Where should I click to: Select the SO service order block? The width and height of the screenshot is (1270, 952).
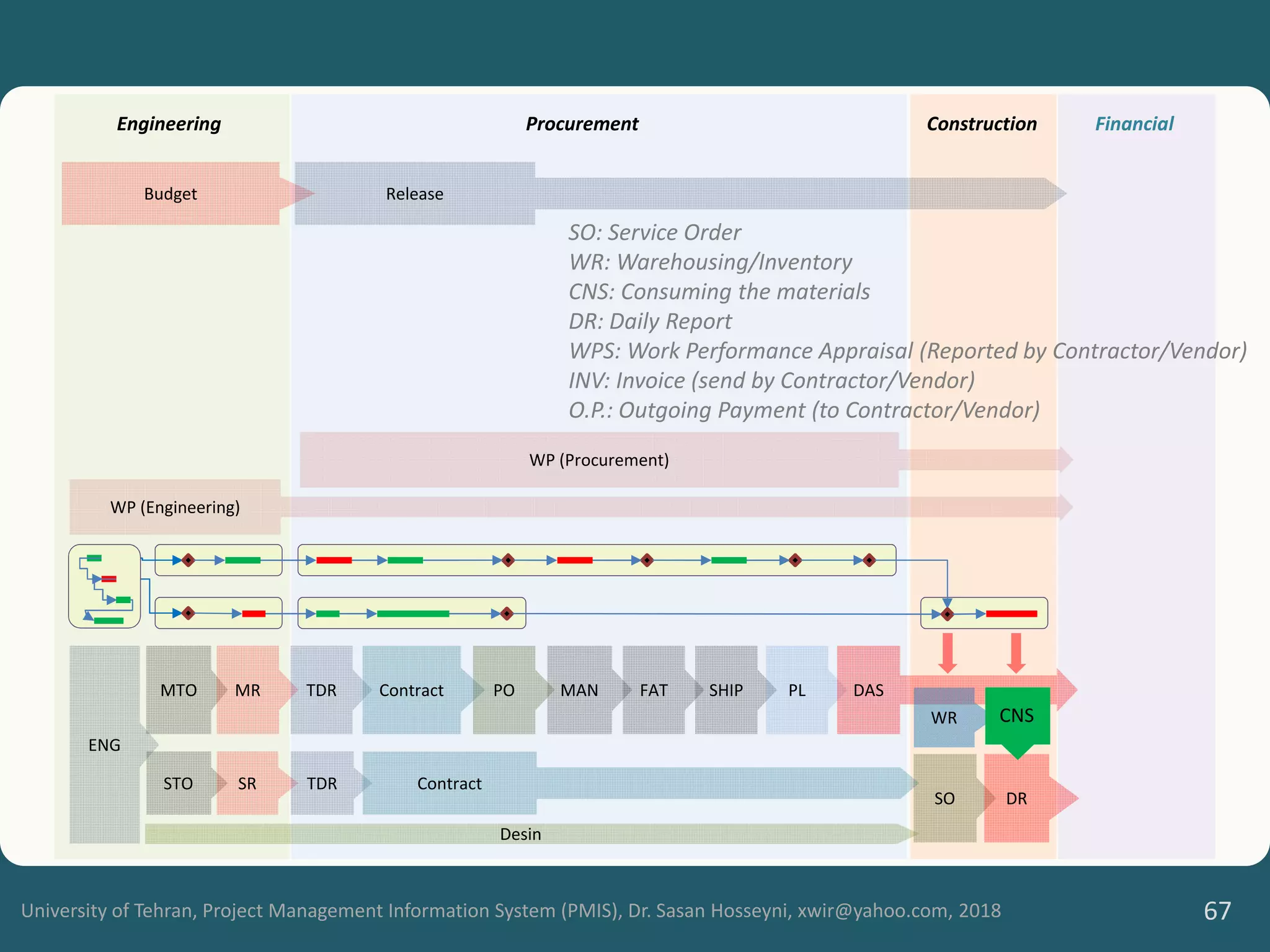[944, 798]
